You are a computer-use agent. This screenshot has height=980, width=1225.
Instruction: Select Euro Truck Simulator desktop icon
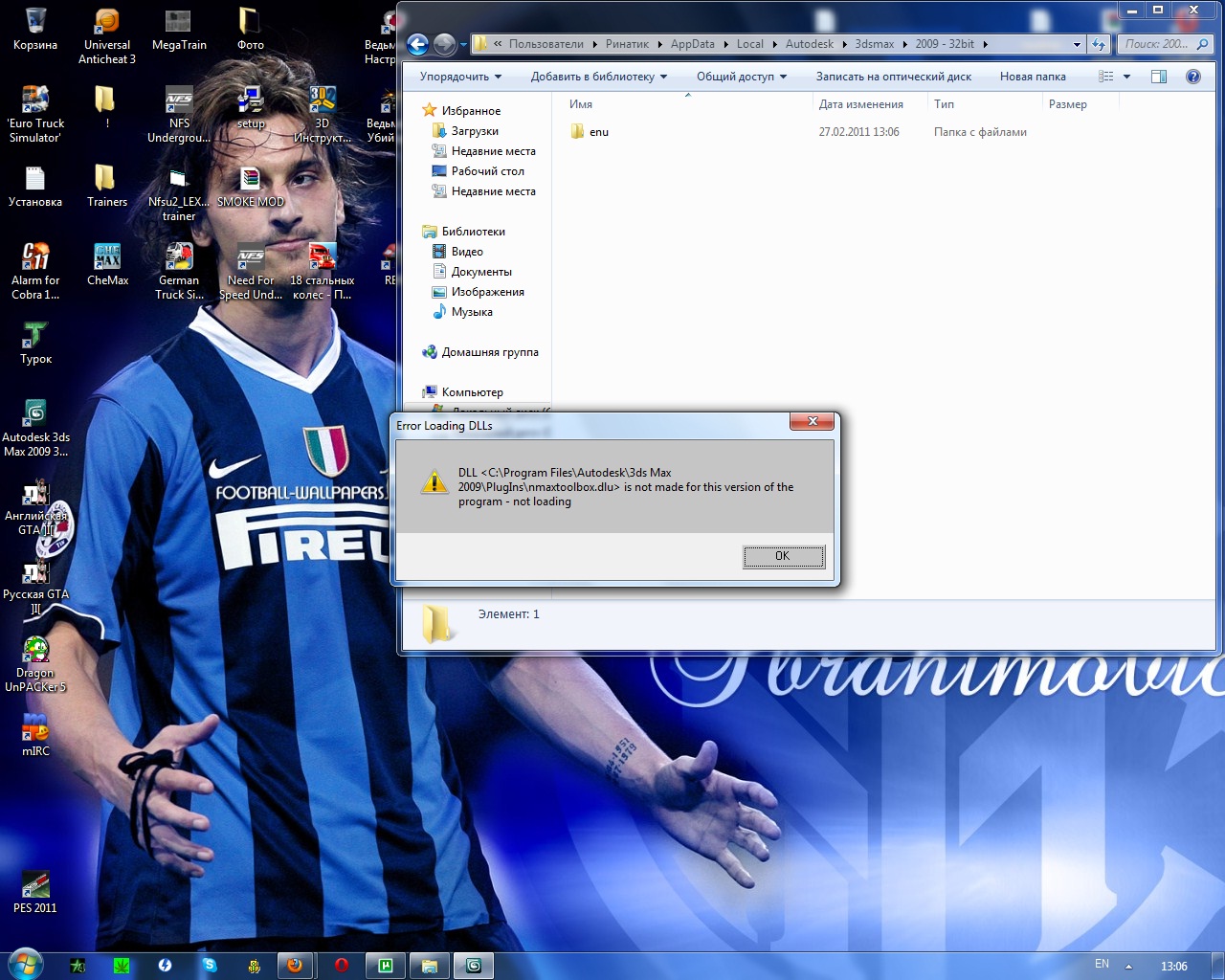[35, 115]
